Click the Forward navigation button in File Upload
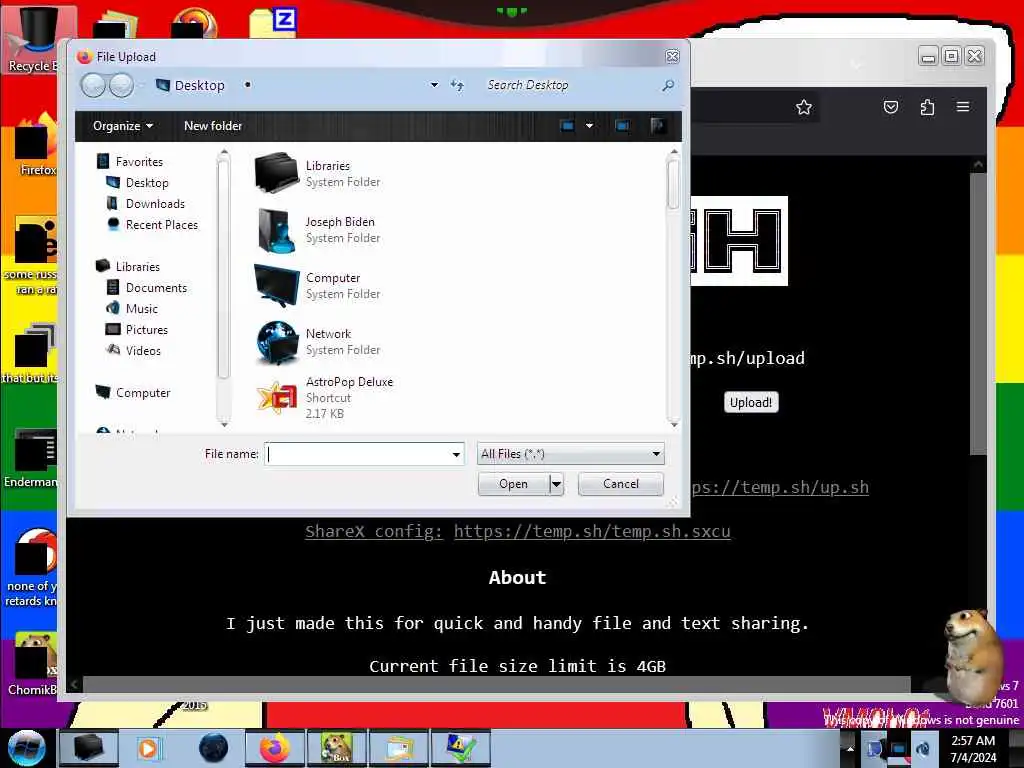This screenshot has width=1024, height=768. pyautogui.click(x=121, y=86)
